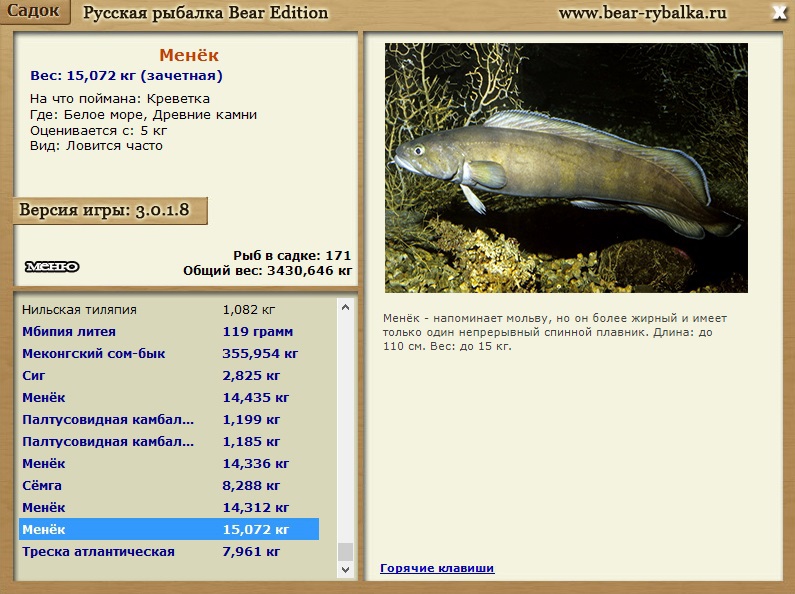Click the Садок title tab

click(x=33, y=11)
